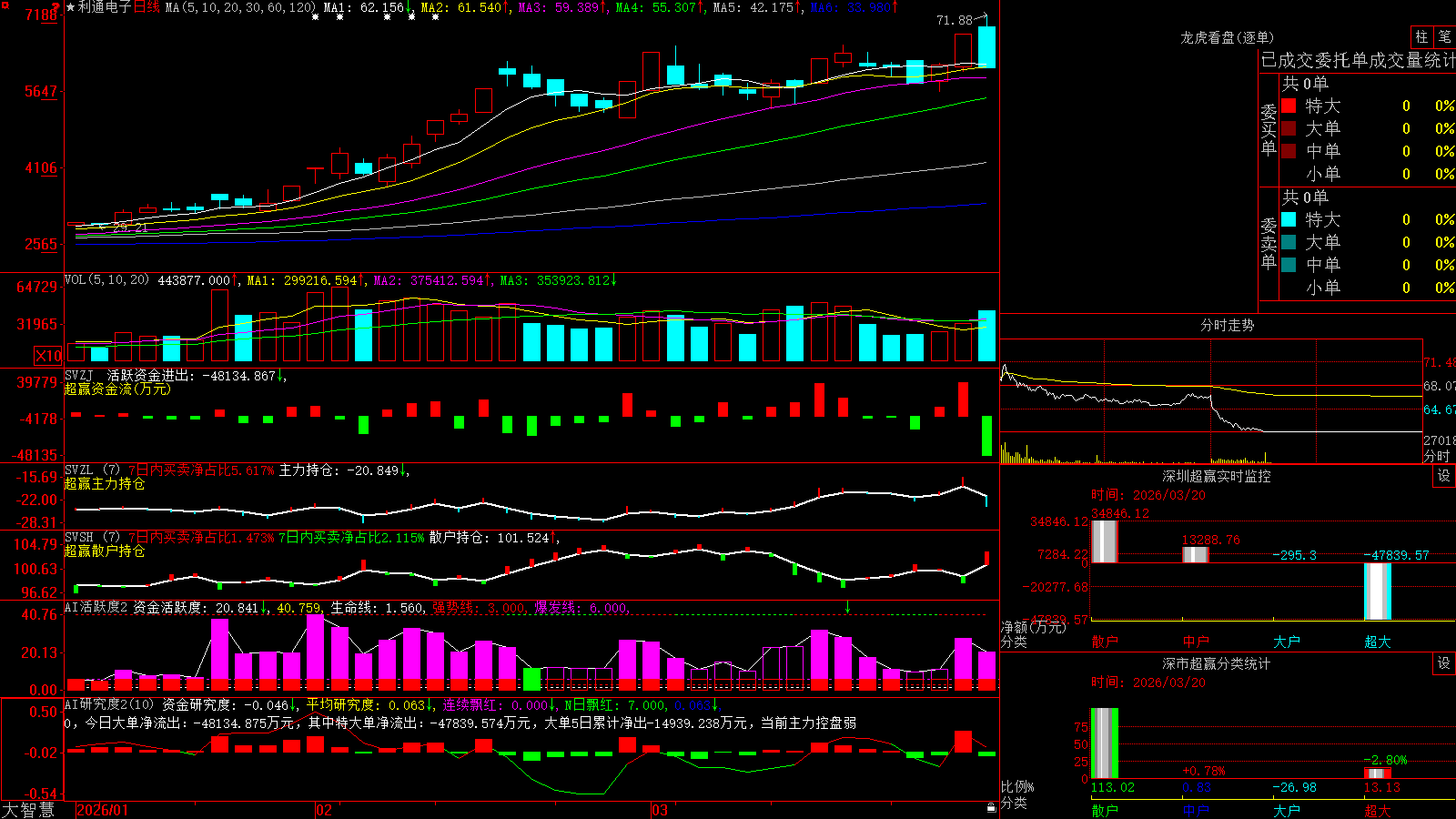Click the 71.88 high price label
1456x819 pixels.
(955, 20)
